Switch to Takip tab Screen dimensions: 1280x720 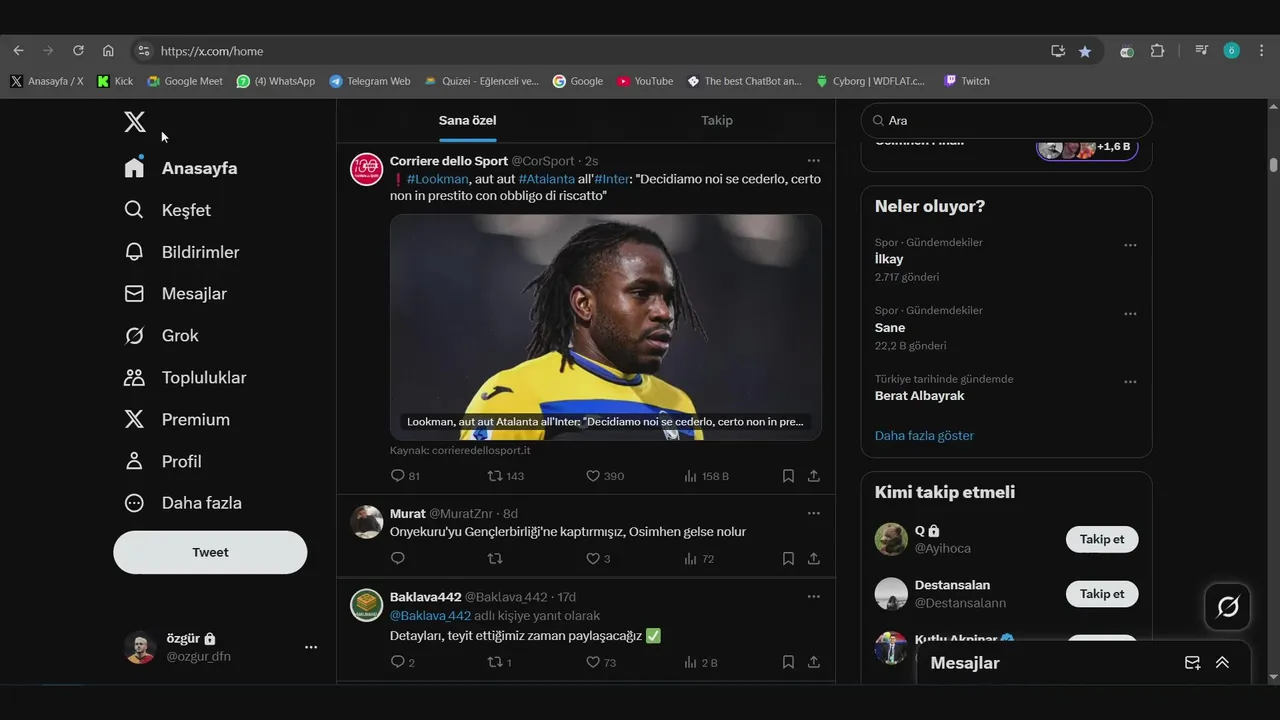tap(717, 120)
